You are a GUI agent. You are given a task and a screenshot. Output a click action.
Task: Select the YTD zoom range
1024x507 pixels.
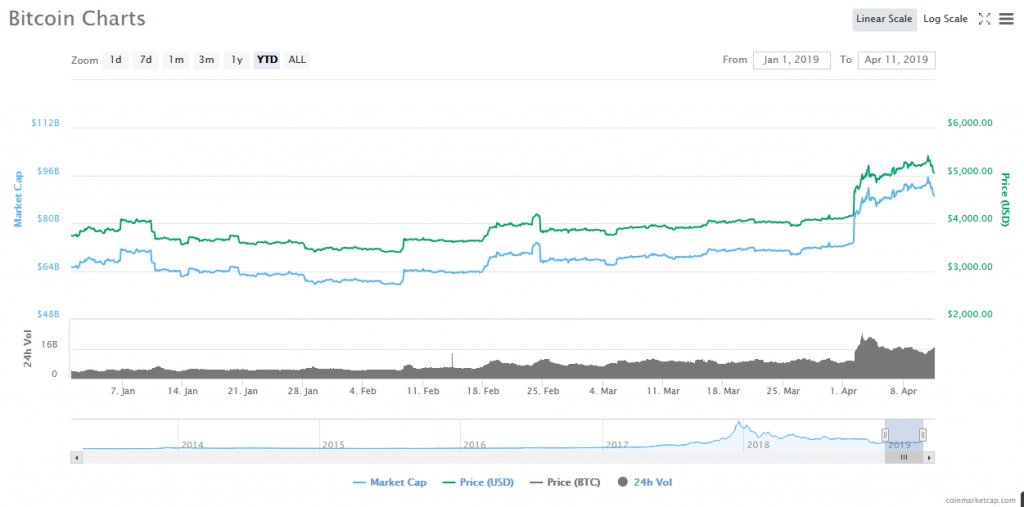click(x=267, y=60)
